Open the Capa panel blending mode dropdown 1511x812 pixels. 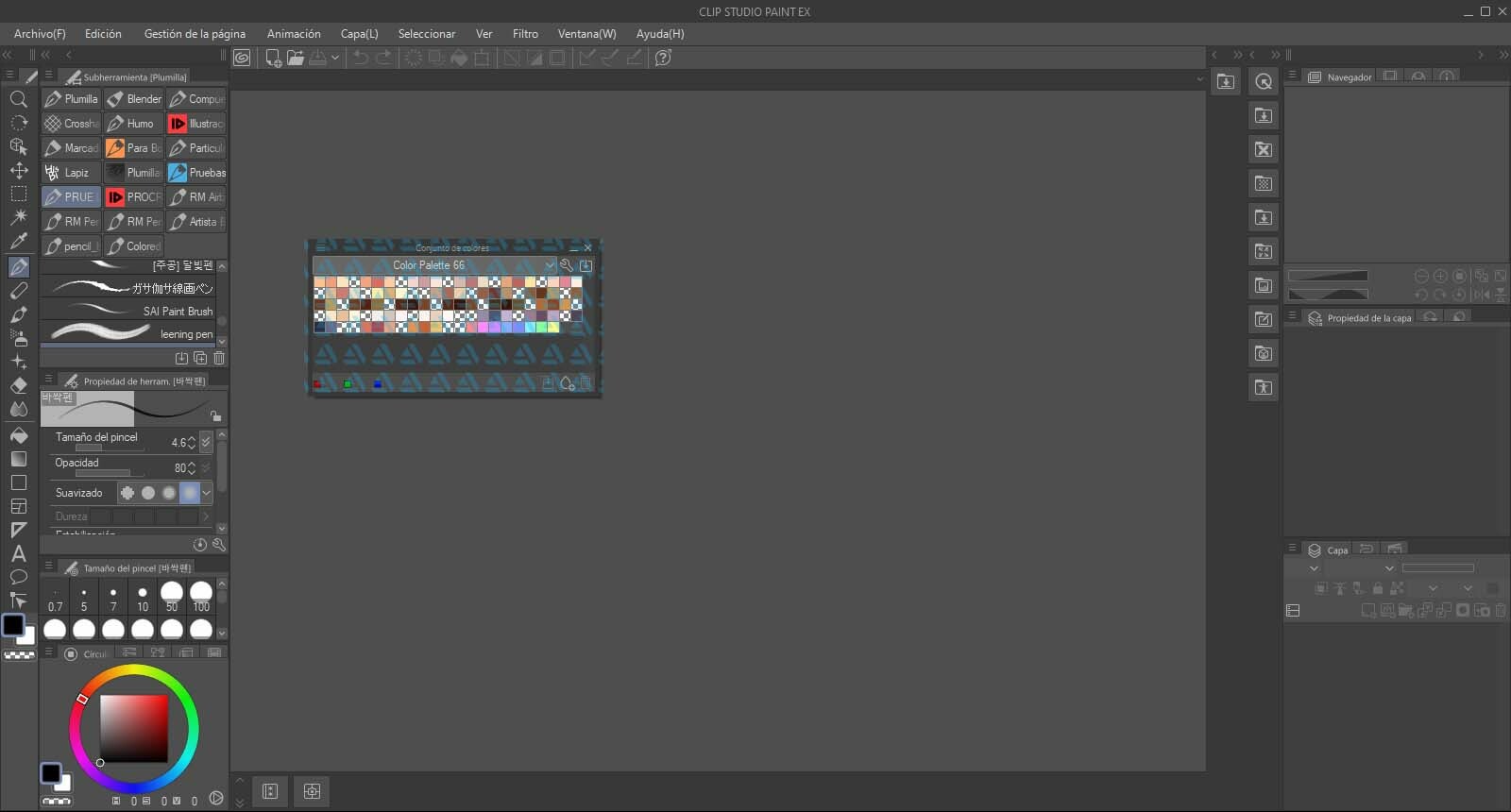pyautogui.click(x=1361, y=568)
